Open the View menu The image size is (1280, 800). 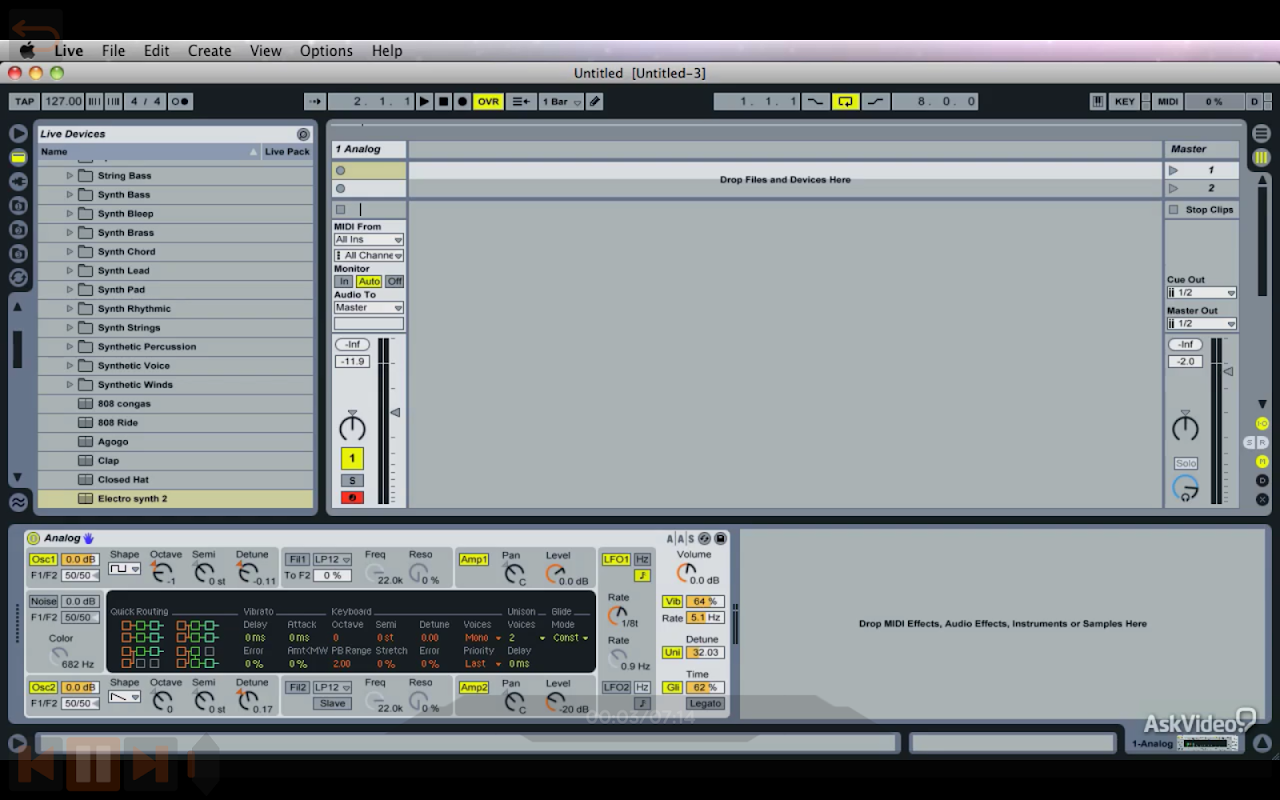(x=265, y=51)
